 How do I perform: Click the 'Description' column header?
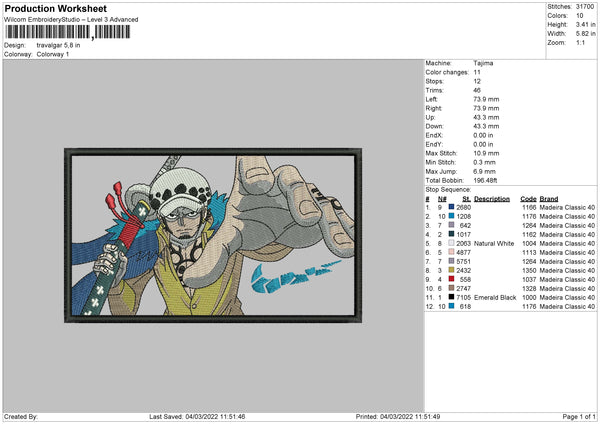coord(492,199)
